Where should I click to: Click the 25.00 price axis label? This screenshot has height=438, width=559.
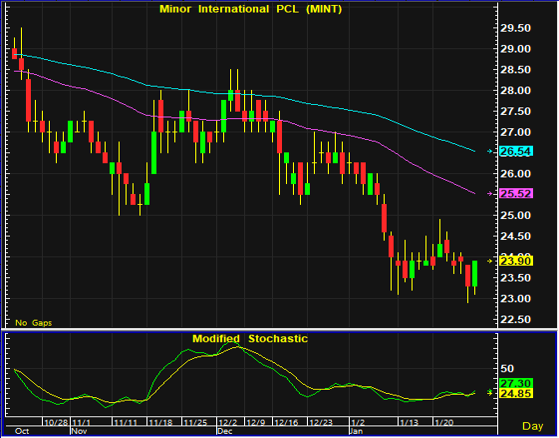[x=516, y=216]
